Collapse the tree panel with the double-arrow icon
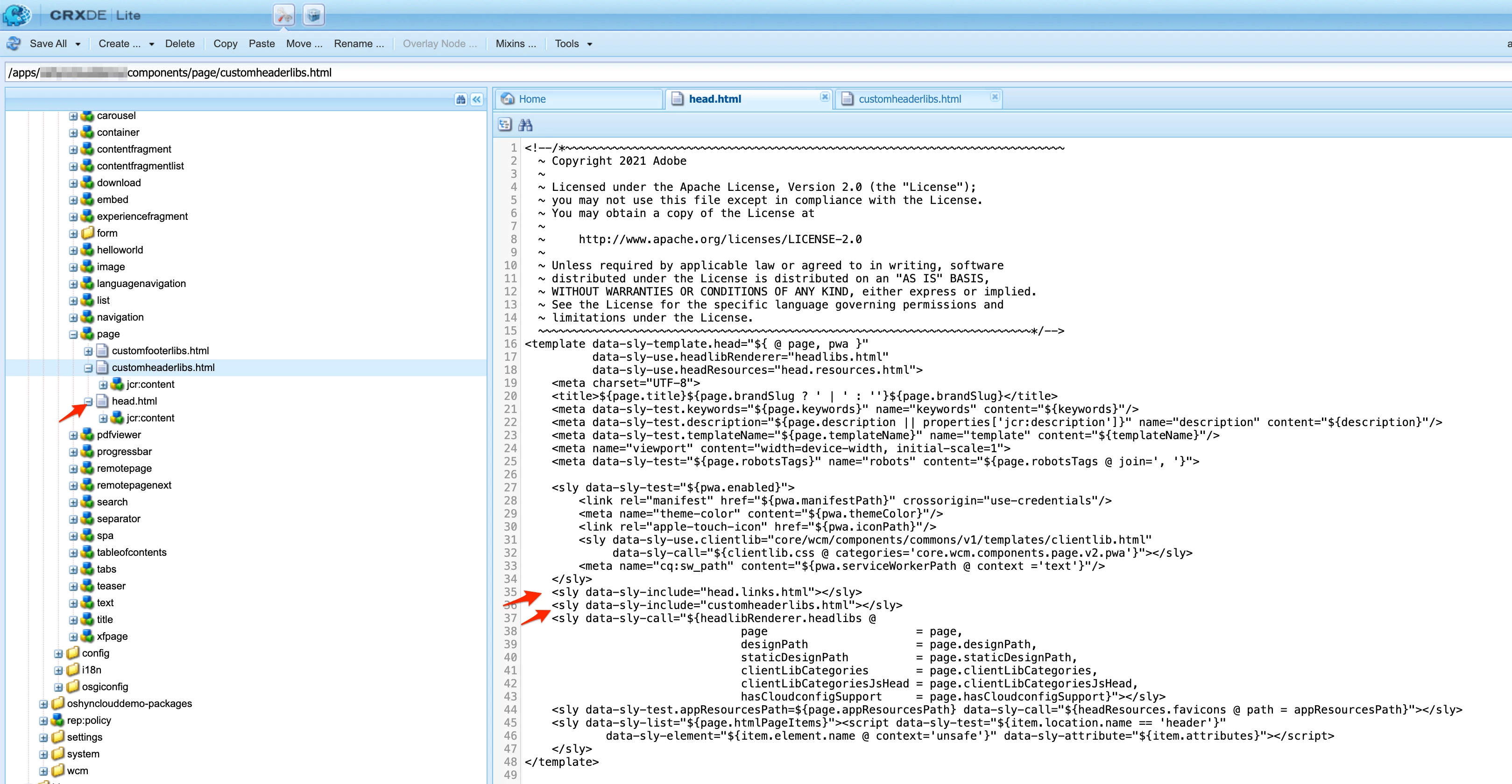 point(477,100)
